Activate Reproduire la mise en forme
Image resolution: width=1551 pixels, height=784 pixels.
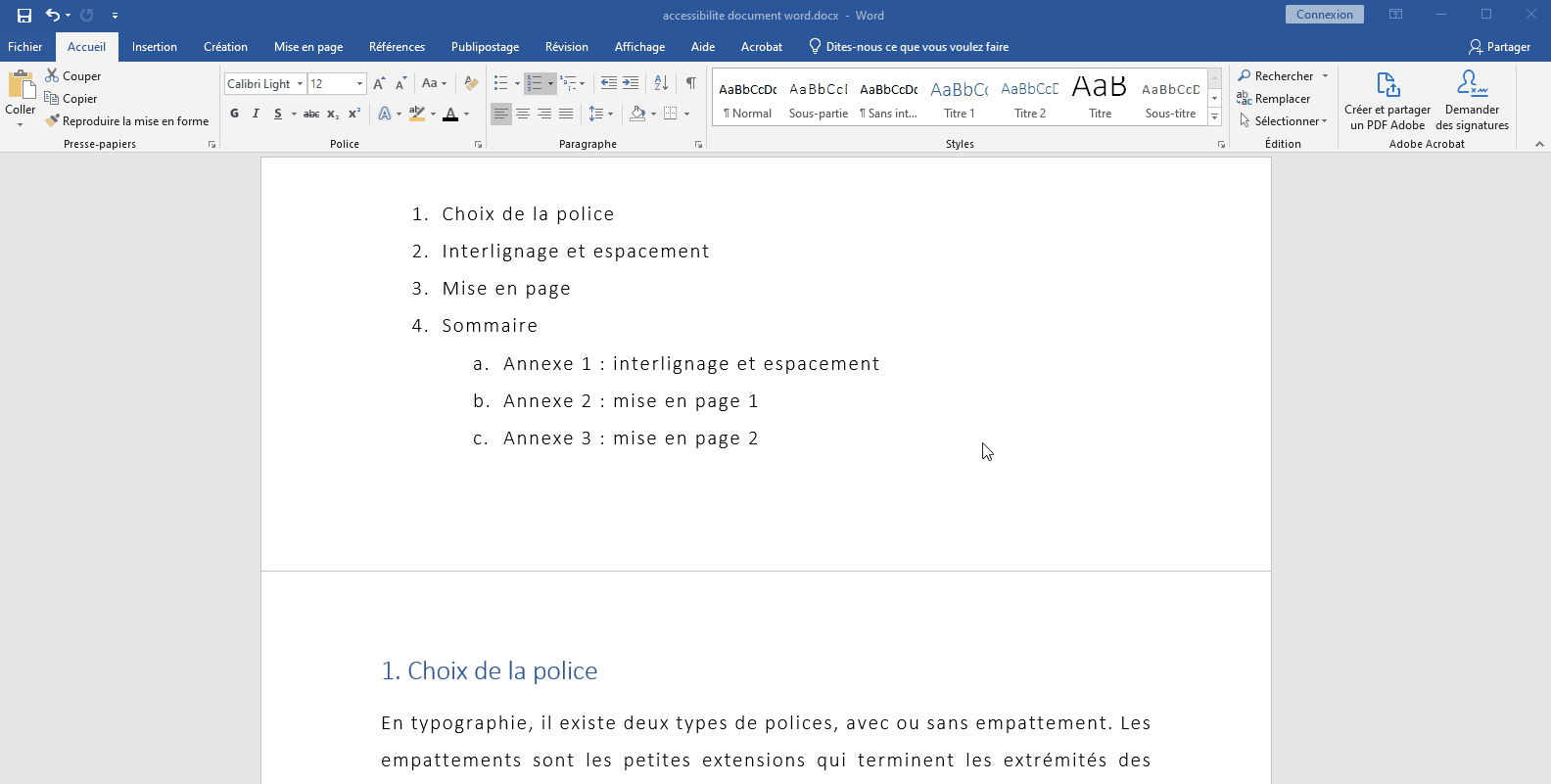click(127, 121)
